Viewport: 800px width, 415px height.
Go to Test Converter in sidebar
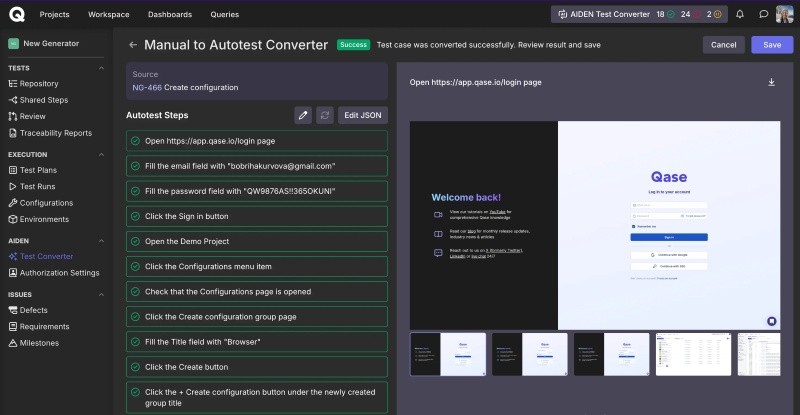[46, 256]
